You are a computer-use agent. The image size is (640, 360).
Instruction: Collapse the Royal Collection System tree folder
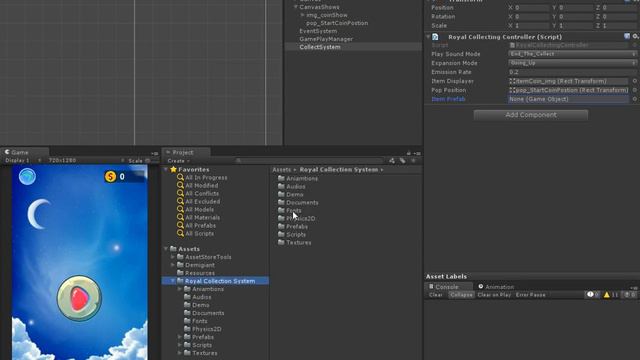(x=173, y=281)
